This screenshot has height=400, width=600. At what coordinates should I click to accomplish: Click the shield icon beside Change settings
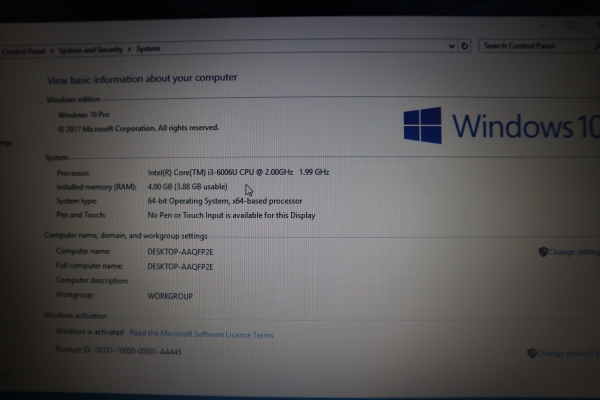[x=543, y=251]
